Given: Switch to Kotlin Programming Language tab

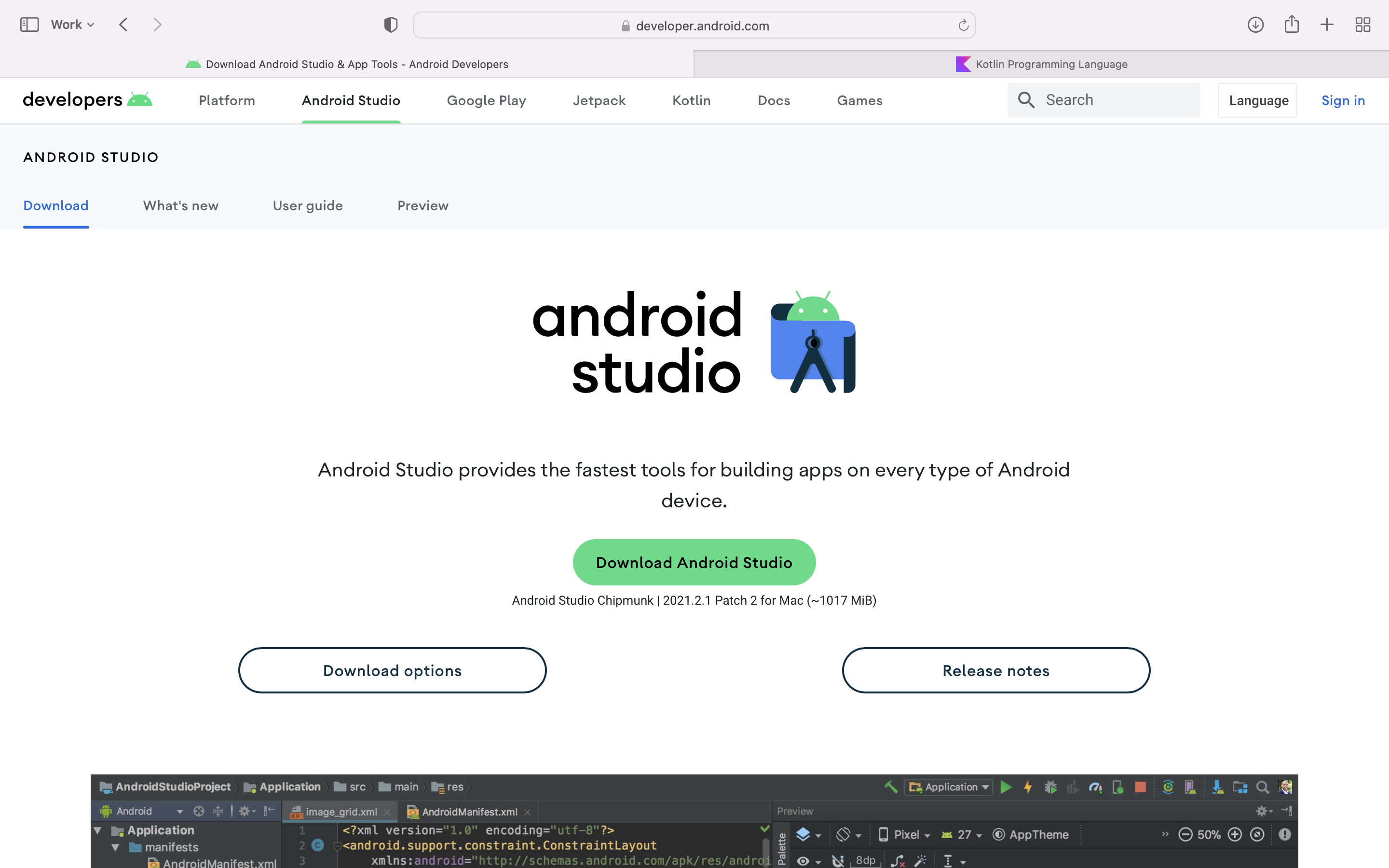Looking at the screenshot, I should [1041, 64].
